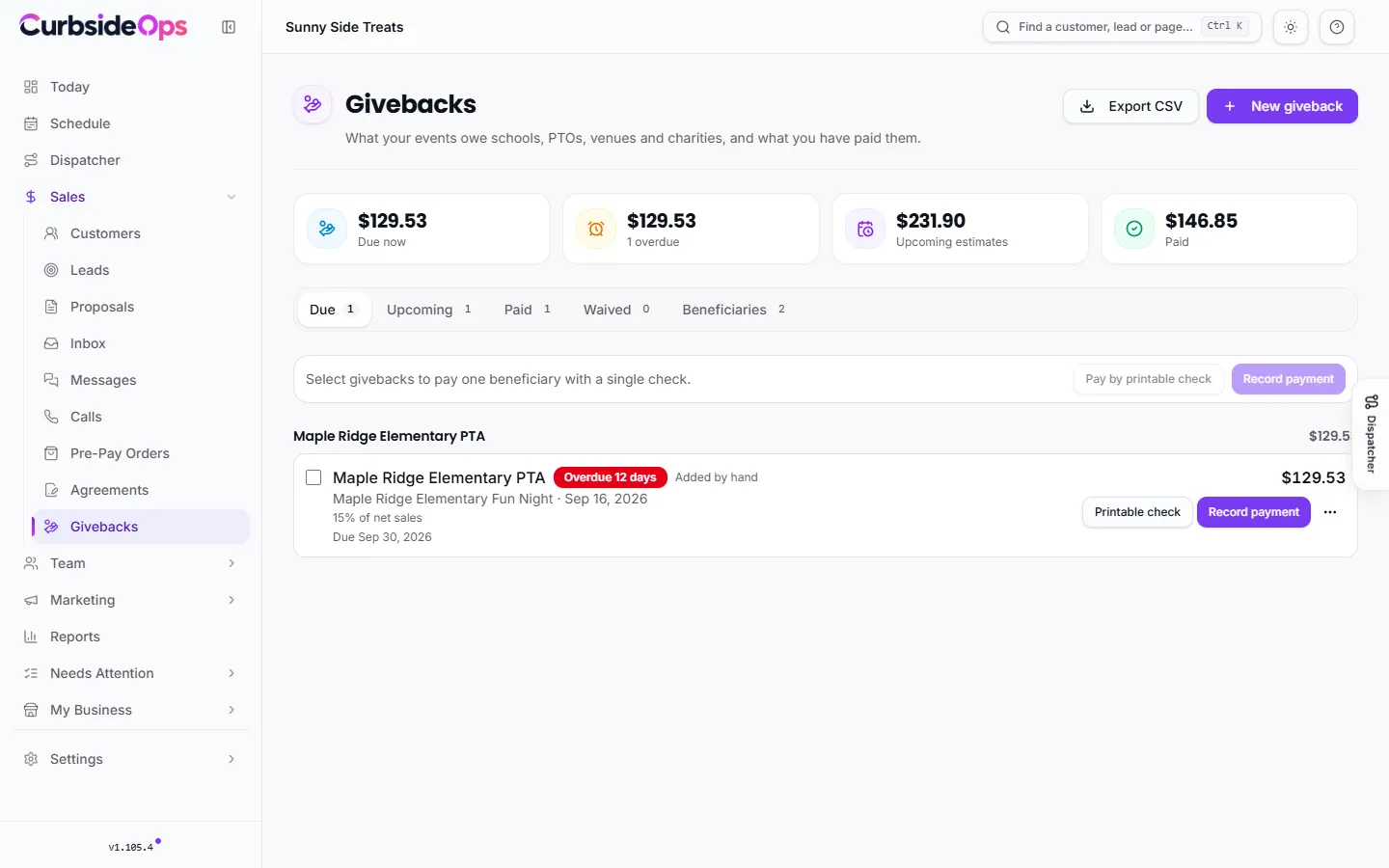The width and height of the screenshot is (1389, 868).
Task: Click the Upcoming estimates calendar icon
Action: click(865, 229)
